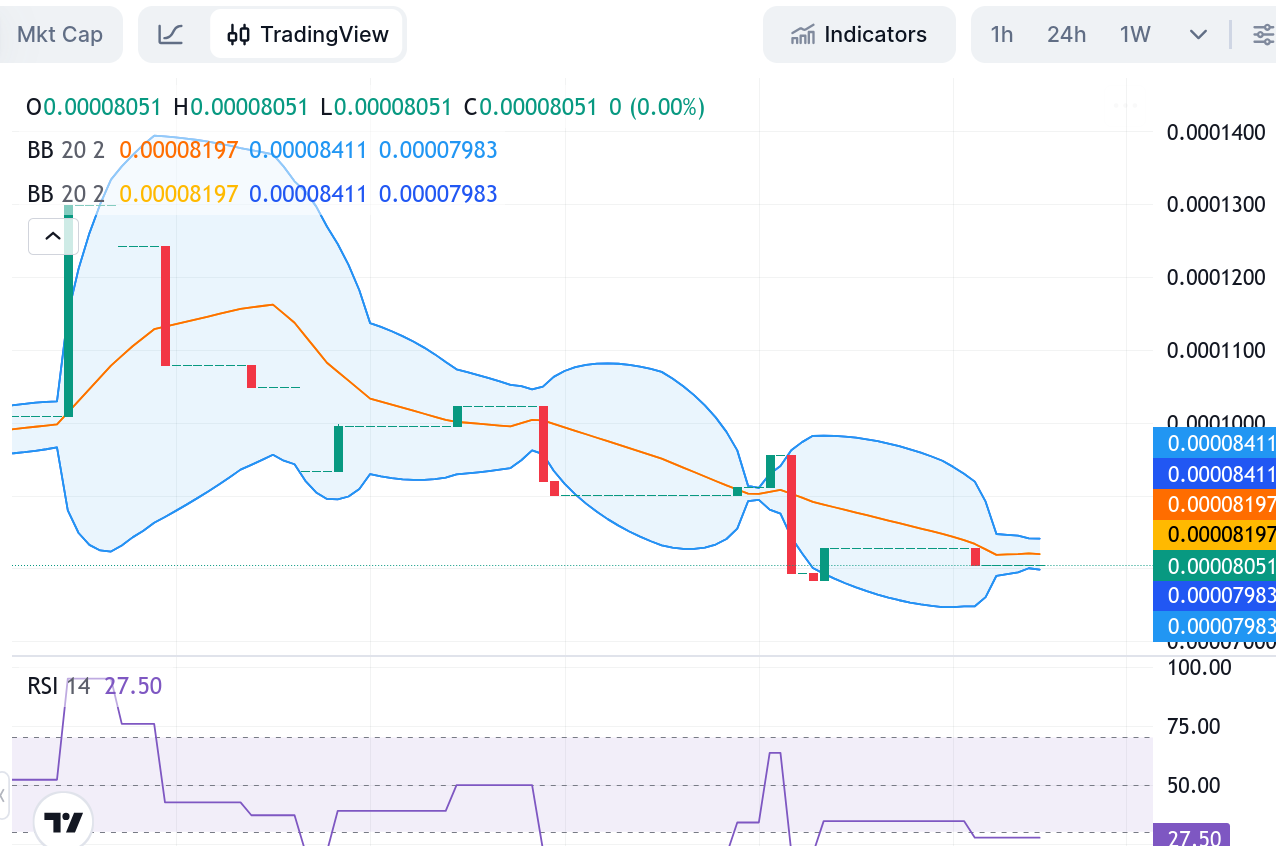Switch to the line chart view
Image resolution: width=1276 pixels, height=846 pixels.
(171, 35)
